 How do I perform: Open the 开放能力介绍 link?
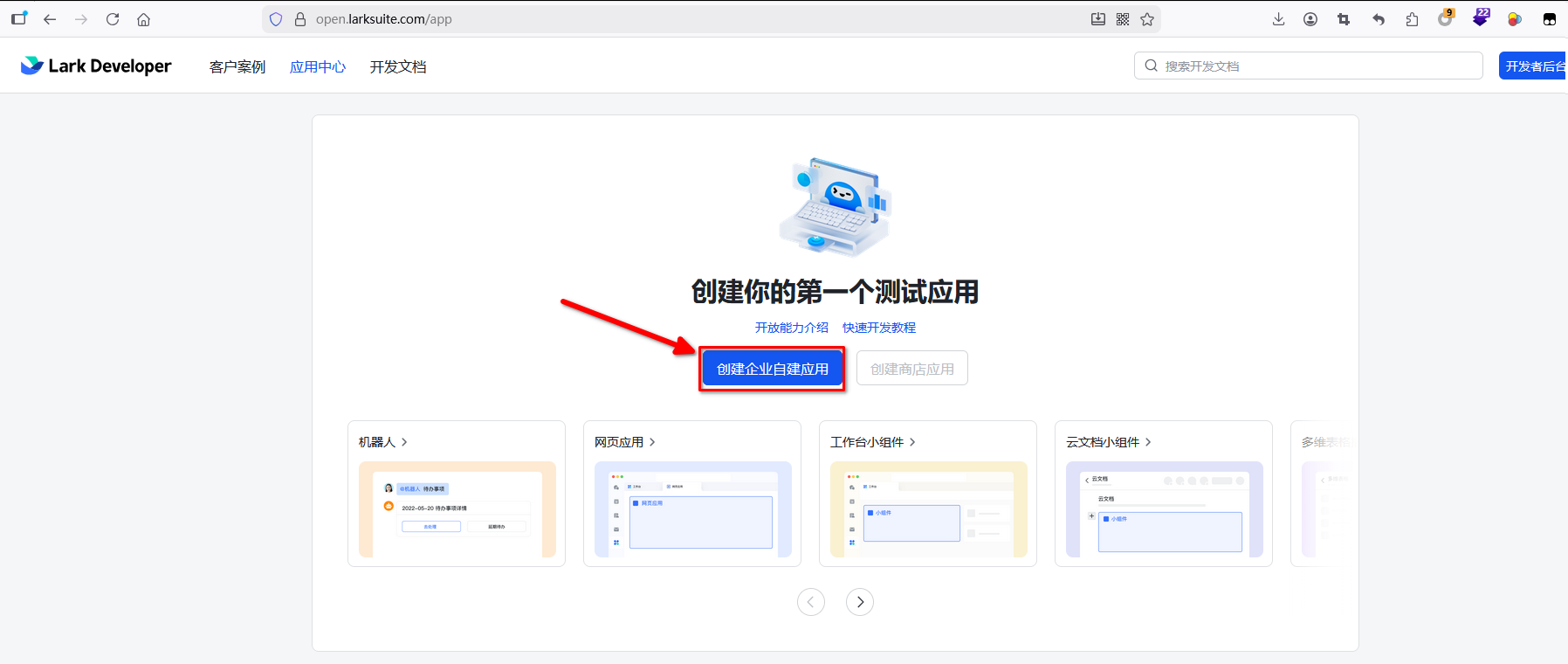[791, 328]
